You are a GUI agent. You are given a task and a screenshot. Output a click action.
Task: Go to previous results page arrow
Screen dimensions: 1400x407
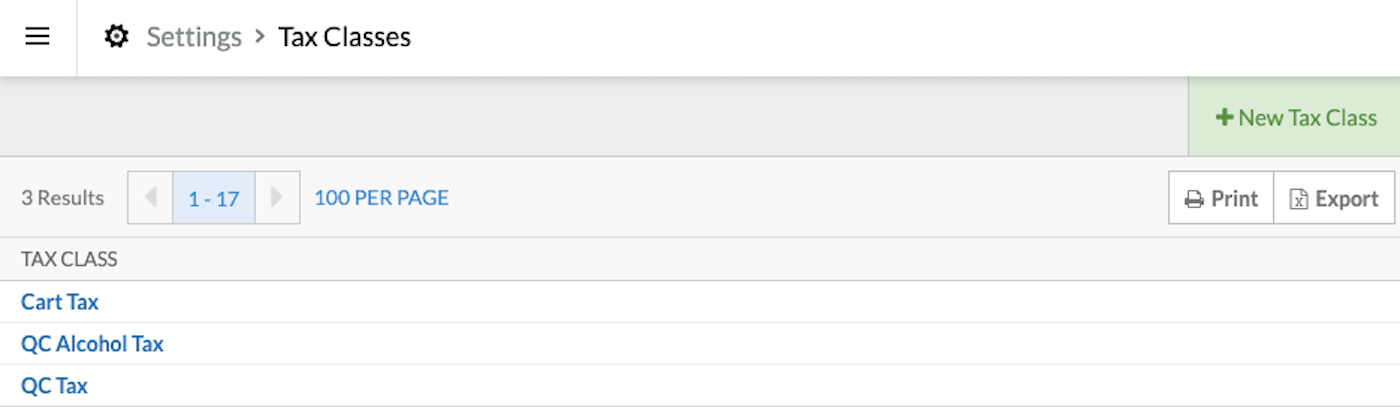click(x=151, y=197)
